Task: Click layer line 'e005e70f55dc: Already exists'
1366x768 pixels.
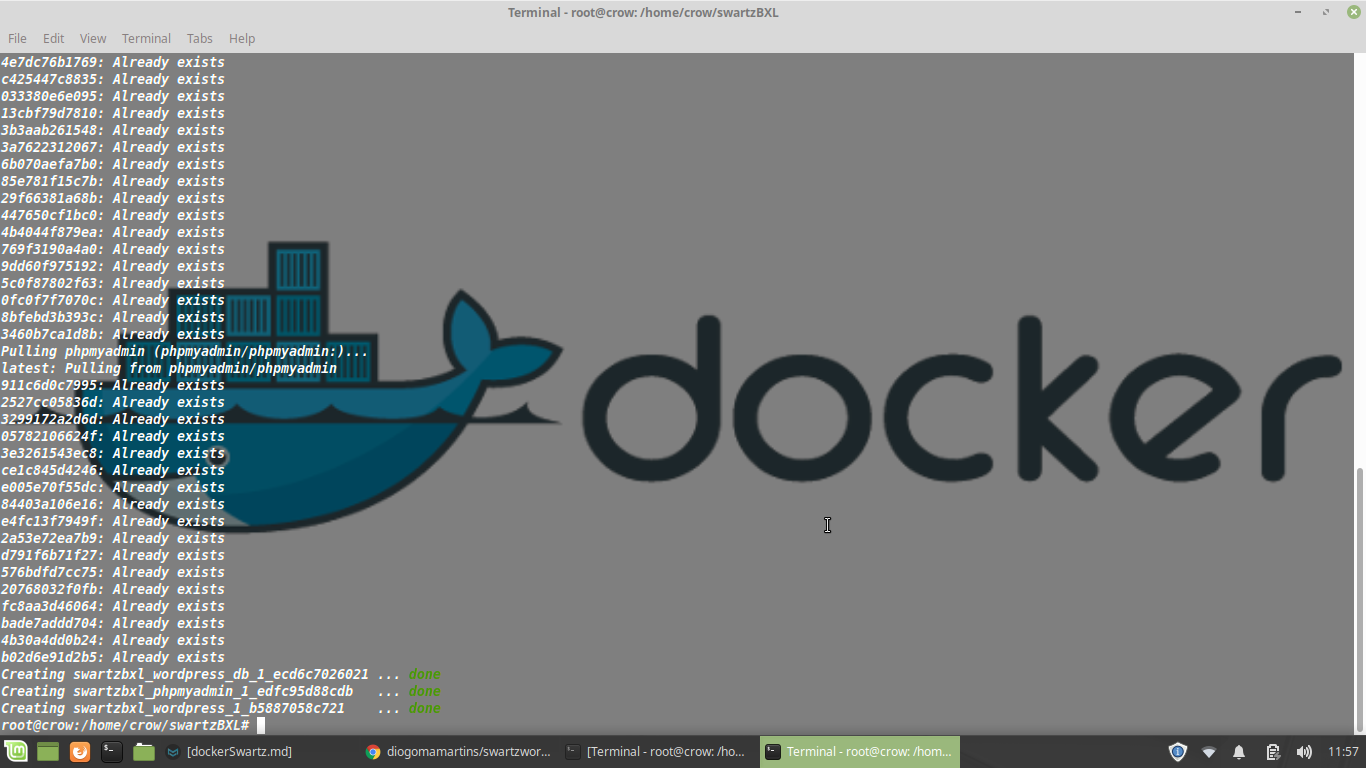Action: pos(113,487)
